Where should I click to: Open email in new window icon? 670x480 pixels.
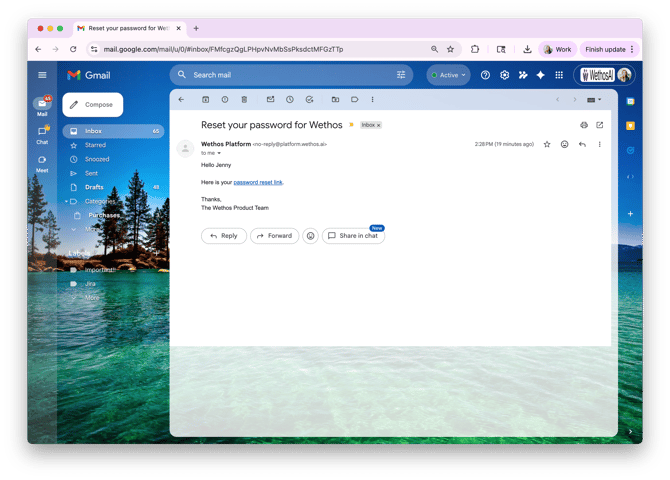click(600, 125)
